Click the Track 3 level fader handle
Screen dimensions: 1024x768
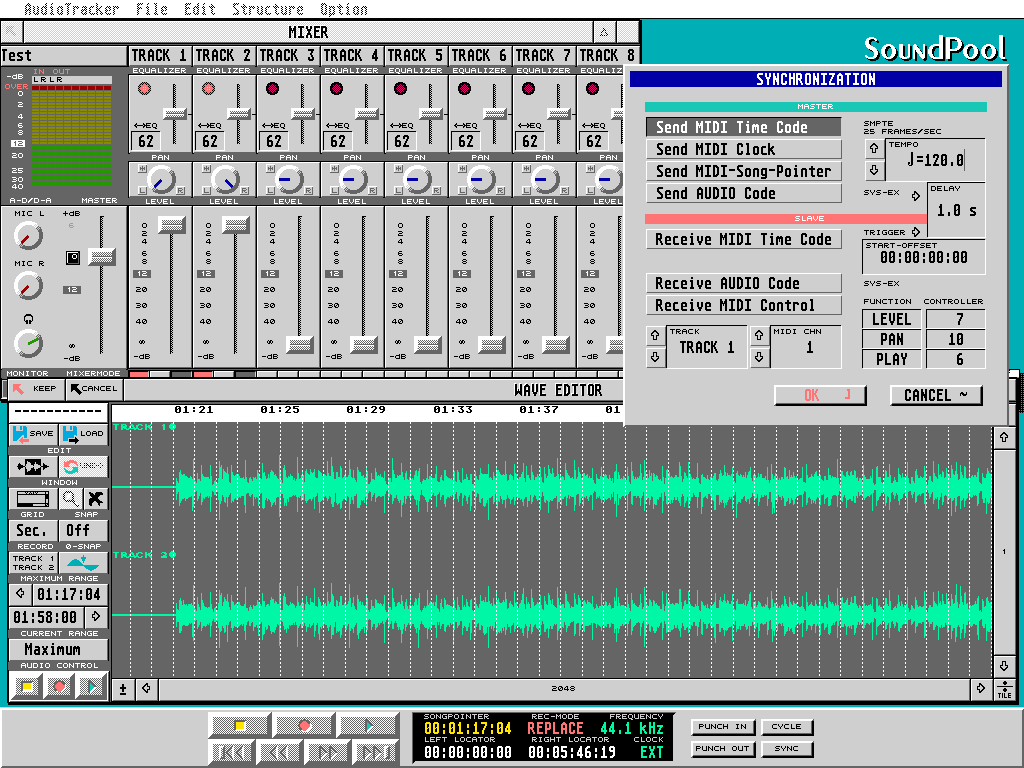300,344
